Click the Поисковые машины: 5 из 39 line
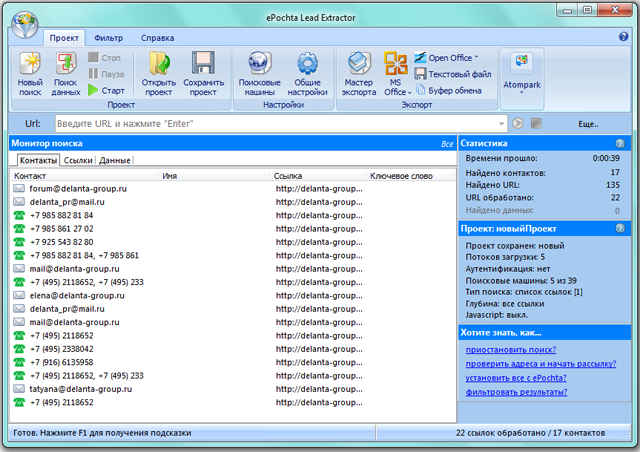 pyautogui.click(x=521, y=281)
